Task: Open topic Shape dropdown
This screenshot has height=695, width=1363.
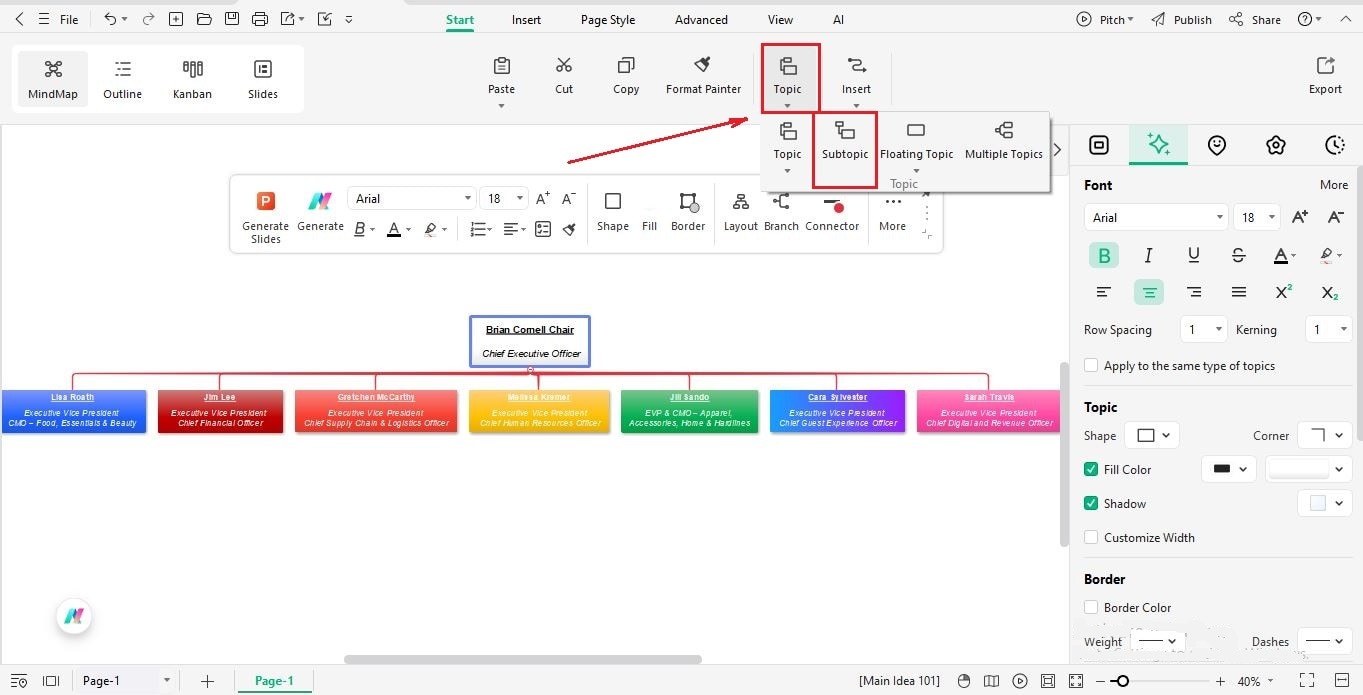Action: [1152, 435]
